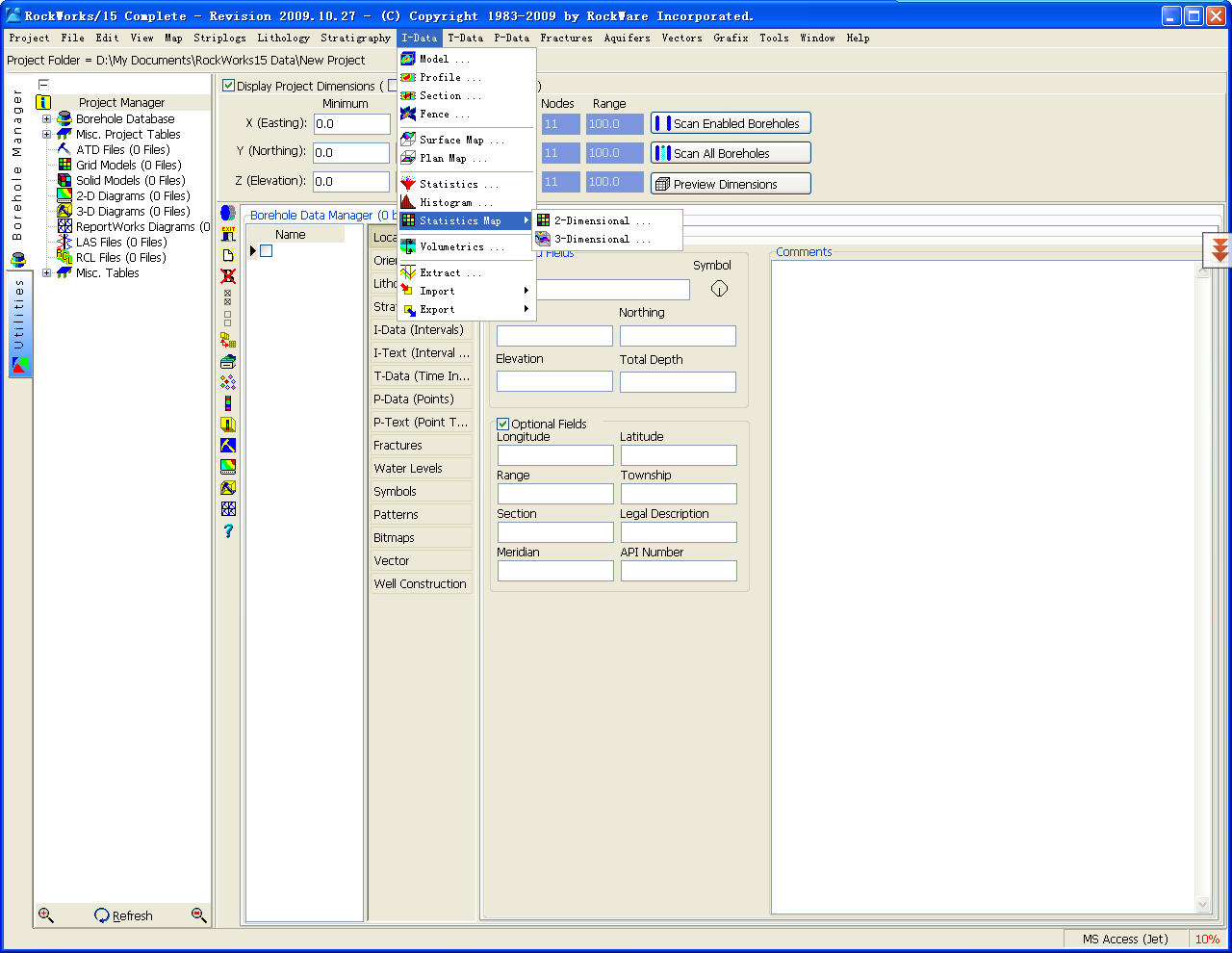The image size is (1232, 953).
Task: Click the blue borehole cylinder toolbar icon
Action: [228, 213]
